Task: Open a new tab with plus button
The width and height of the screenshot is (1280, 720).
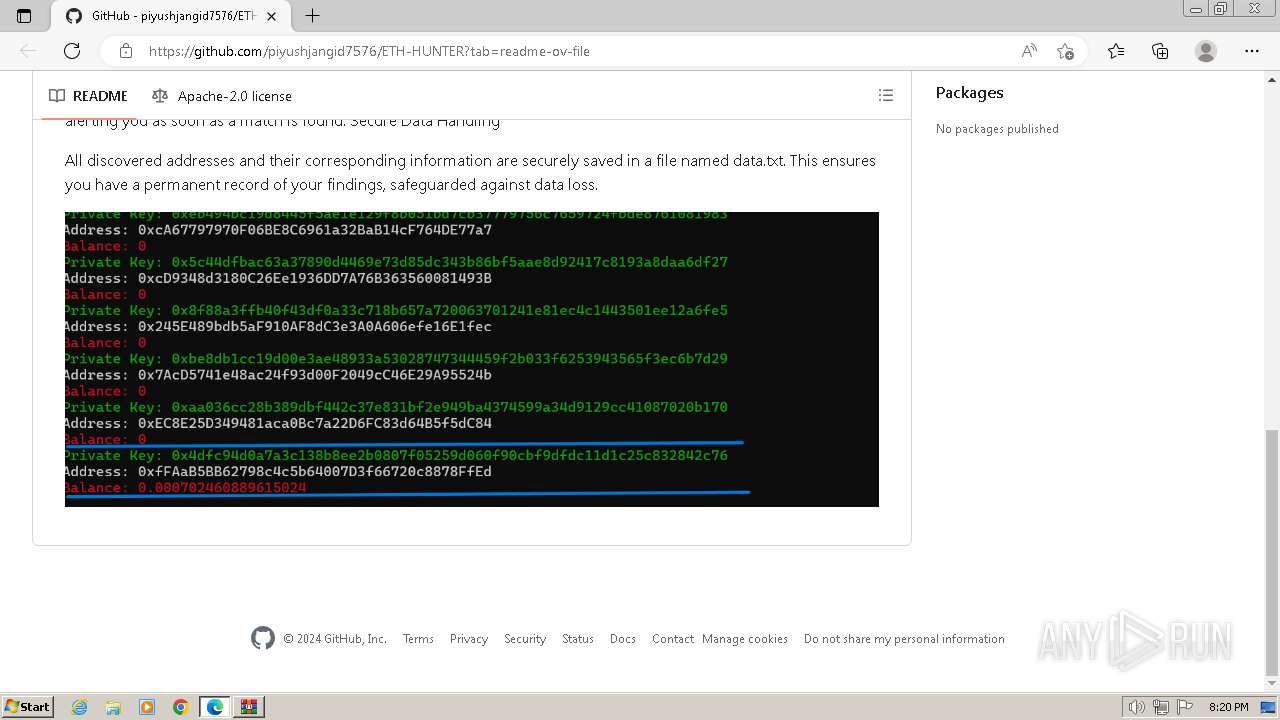Action: [312, 16]
